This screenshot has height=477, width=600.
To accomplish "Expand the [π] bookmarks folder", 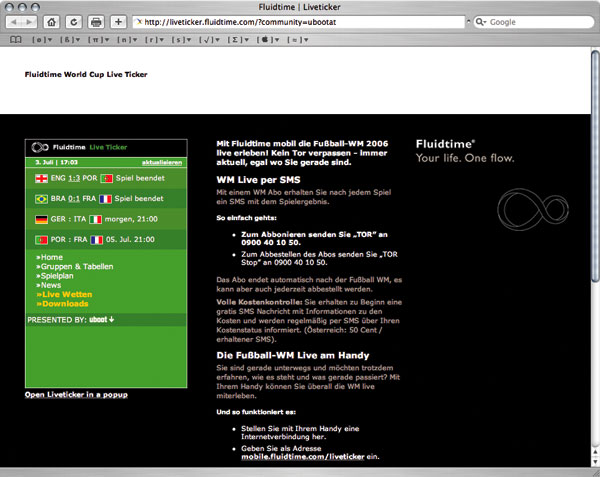I will (x=98, y=40).
